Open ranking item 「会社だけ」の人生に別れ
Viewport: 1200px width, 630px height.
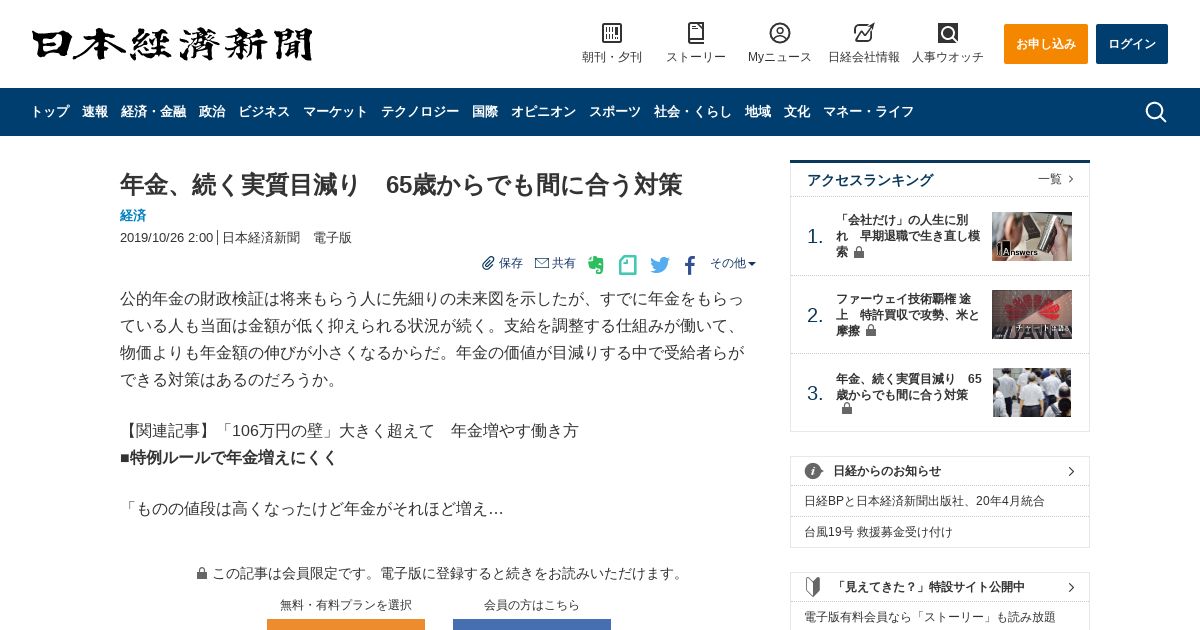coord(908,236)
